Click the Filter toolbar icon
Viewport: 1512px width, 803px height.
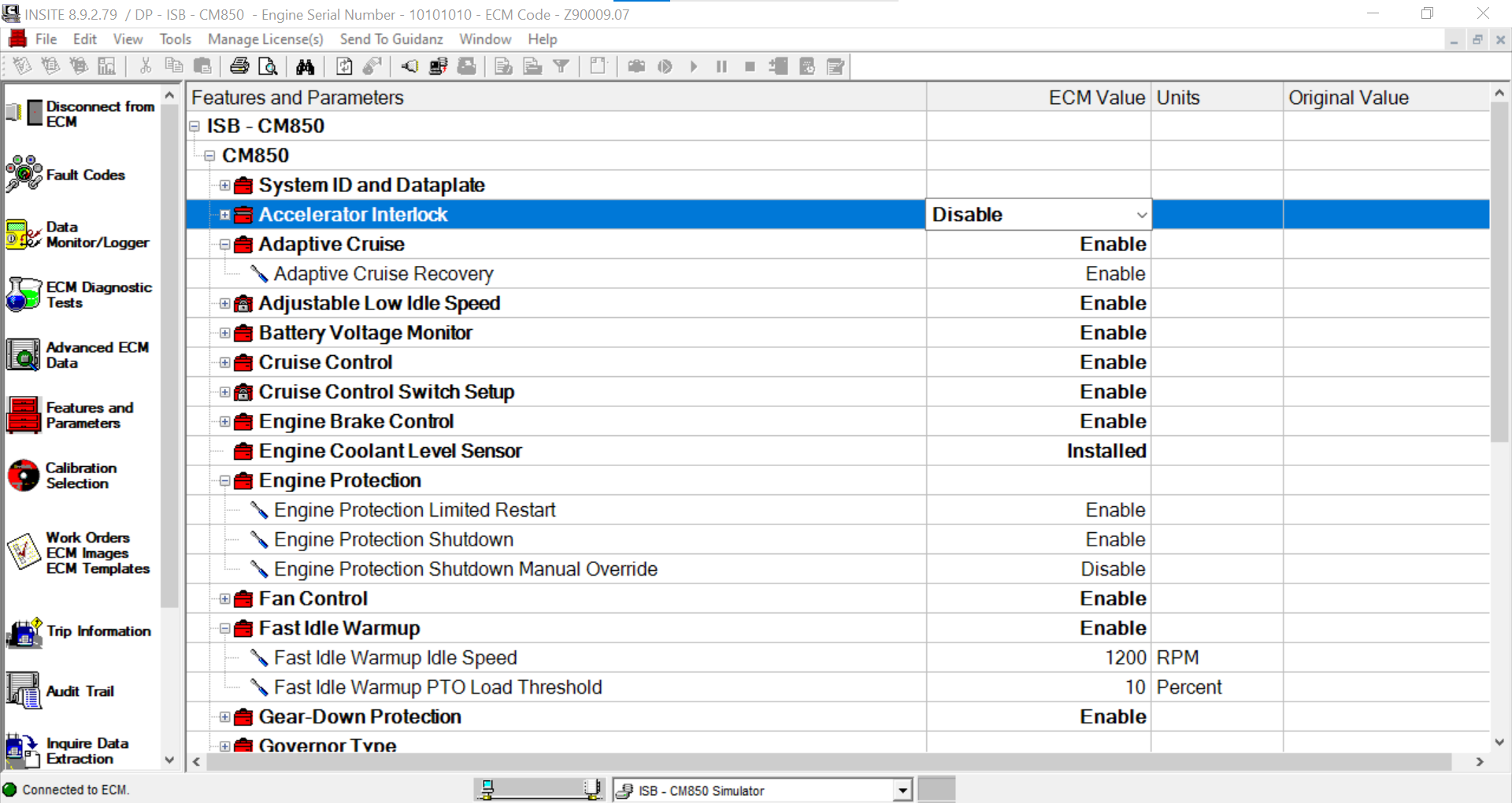[x=561, y=66]
